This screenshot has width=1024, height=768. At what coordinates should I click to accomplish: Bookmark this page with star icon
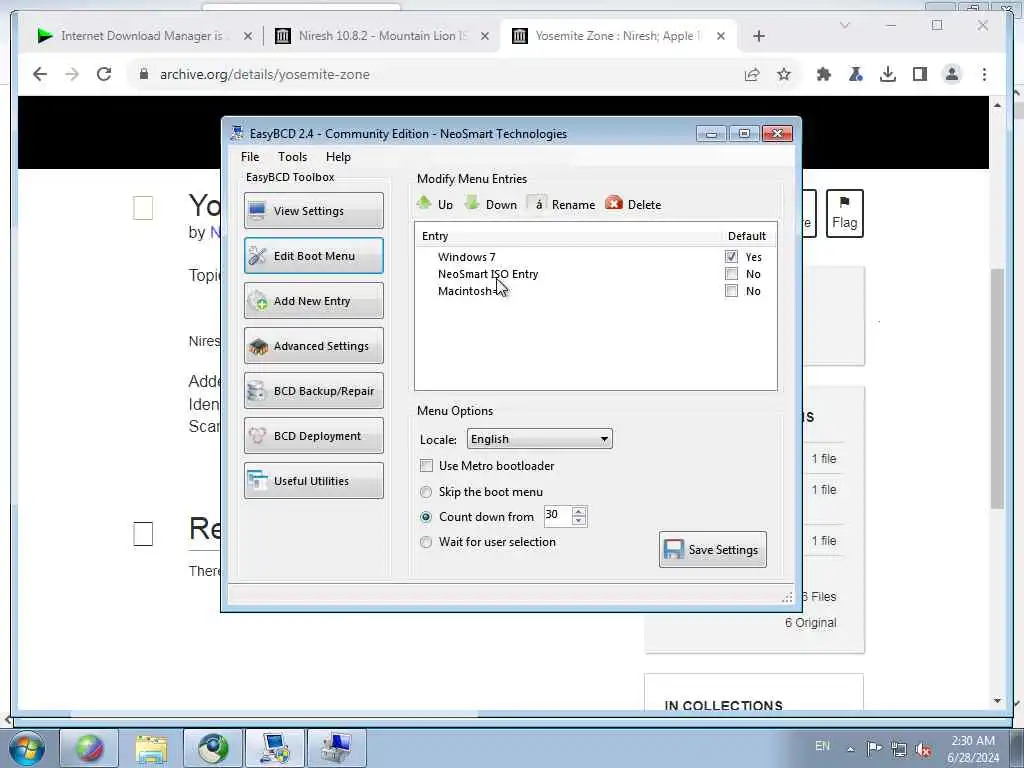tap(784, 74)
